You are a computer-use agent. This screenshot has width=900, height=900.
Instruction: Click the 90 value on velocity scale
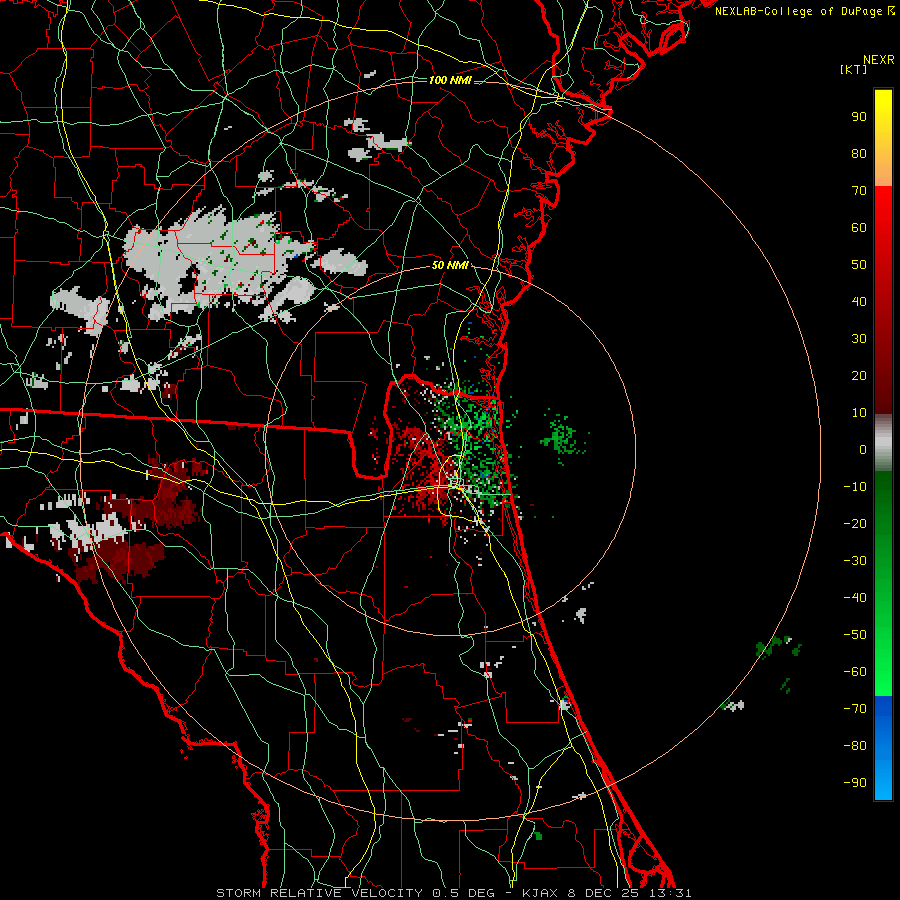click(x=859, y=117)
